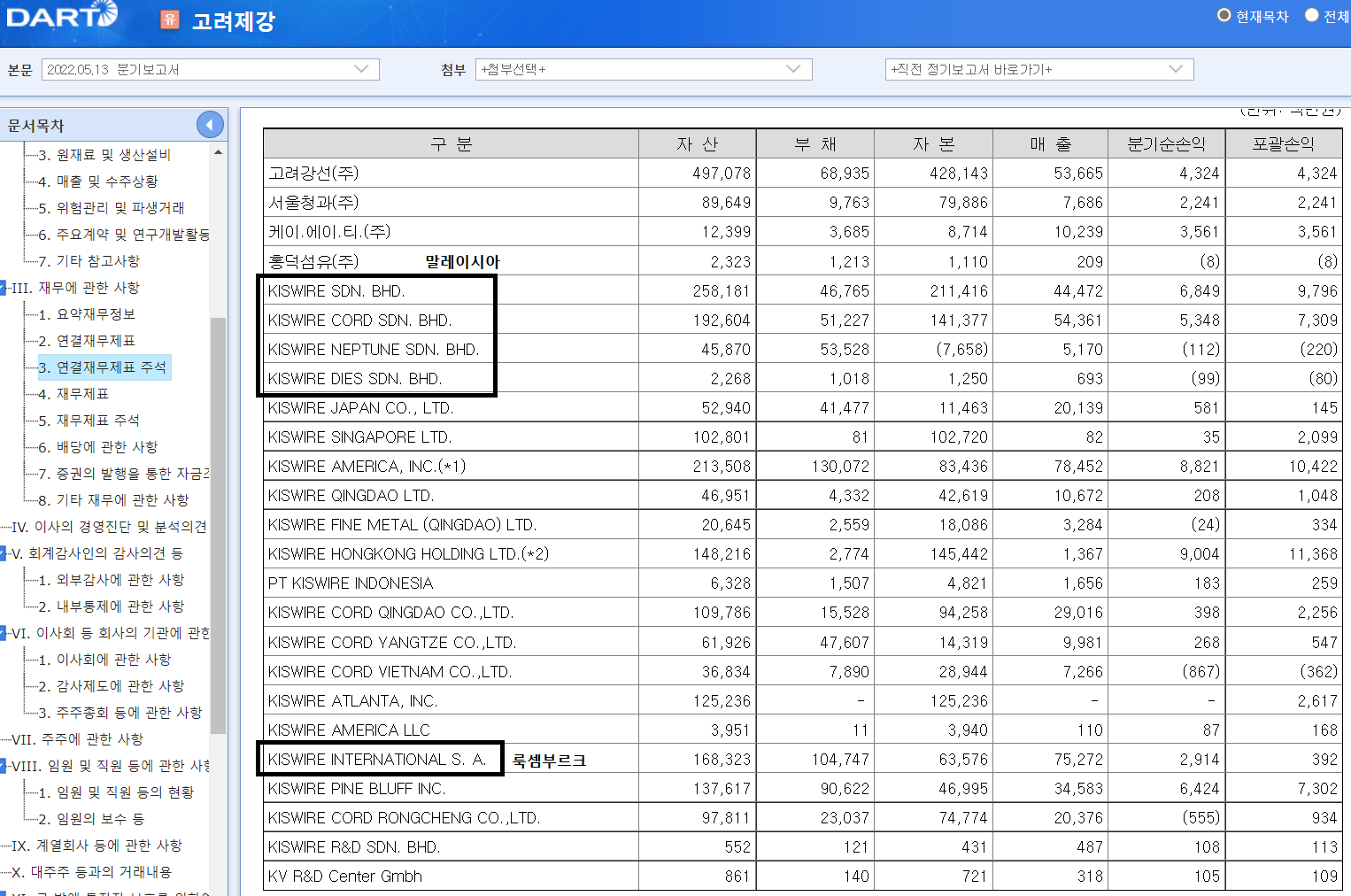This screenshot has width=1351, height=896.
Task: Open 2. 연결재무제표 section
Action: click(x=87, y=341)
